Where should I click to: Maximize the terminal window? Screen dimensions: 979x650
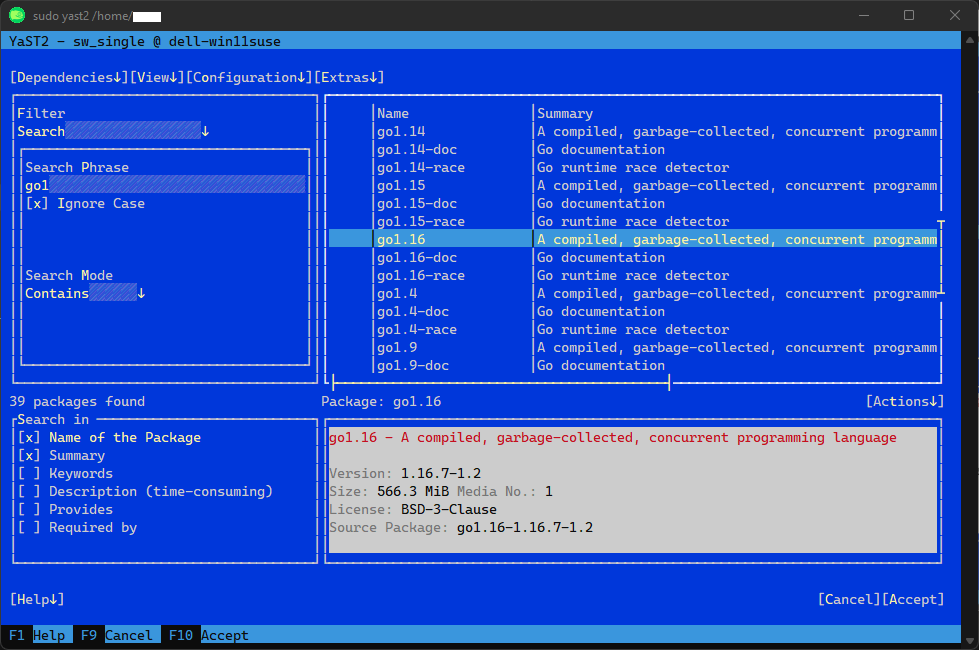[x=909, y=15]
